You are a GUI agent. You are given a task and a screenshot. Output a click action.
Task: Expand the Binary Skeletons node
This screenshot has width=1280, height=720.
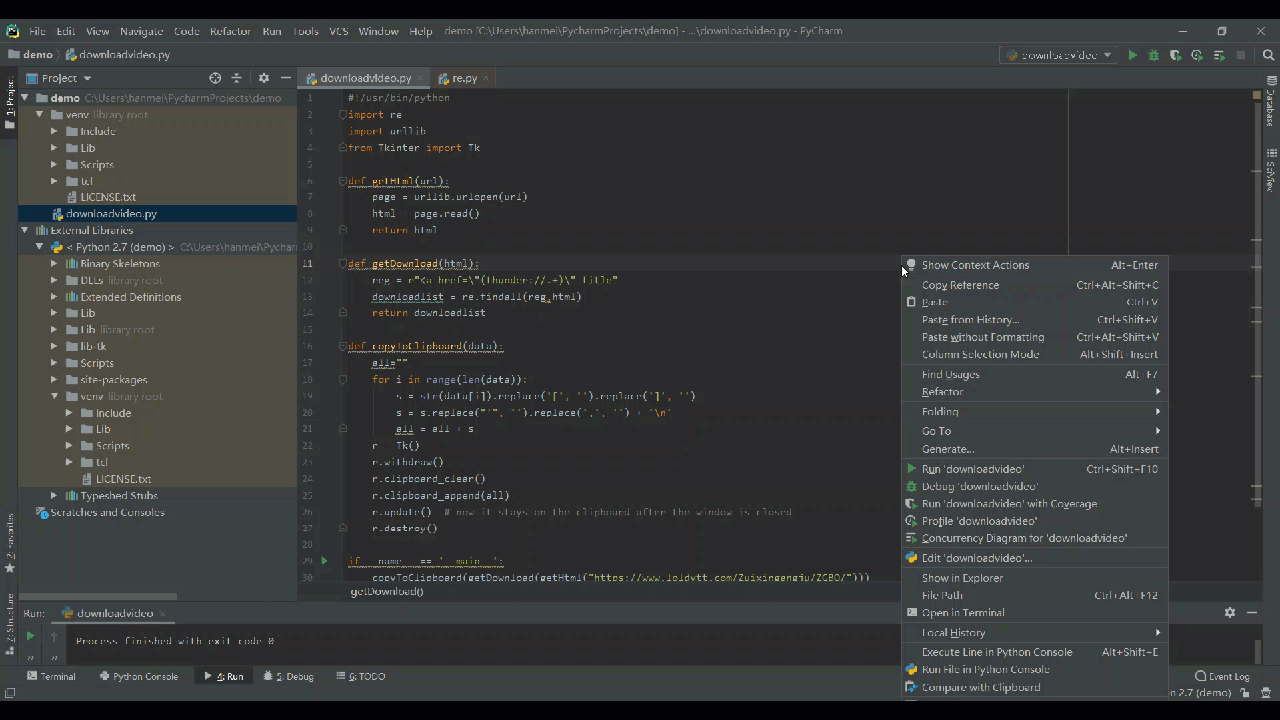(x=55, y=264)
